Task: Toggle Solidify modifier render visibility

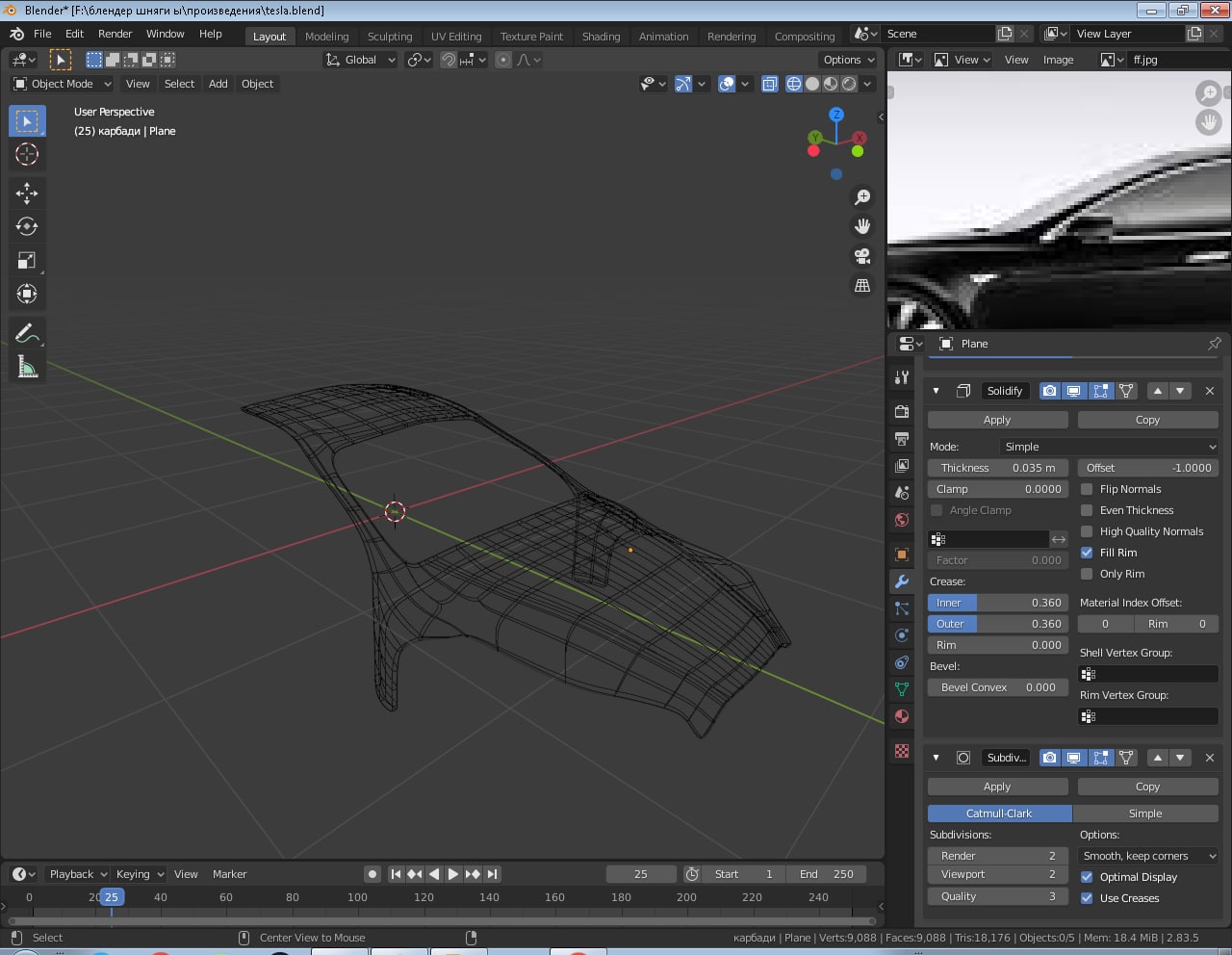Action: click(x=1050, y=391)
